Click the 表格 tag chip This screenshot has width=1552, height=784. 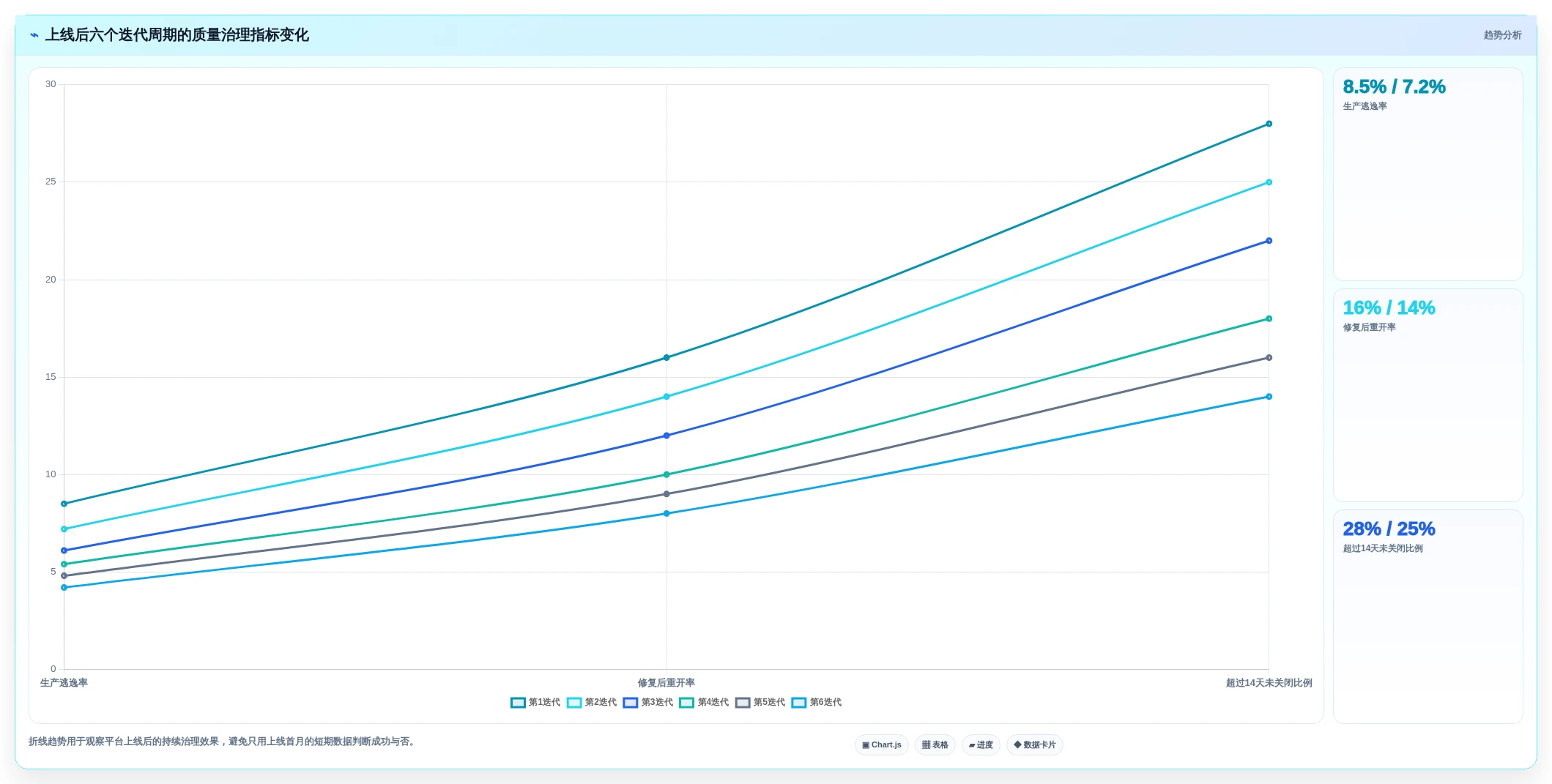(935, 745)
